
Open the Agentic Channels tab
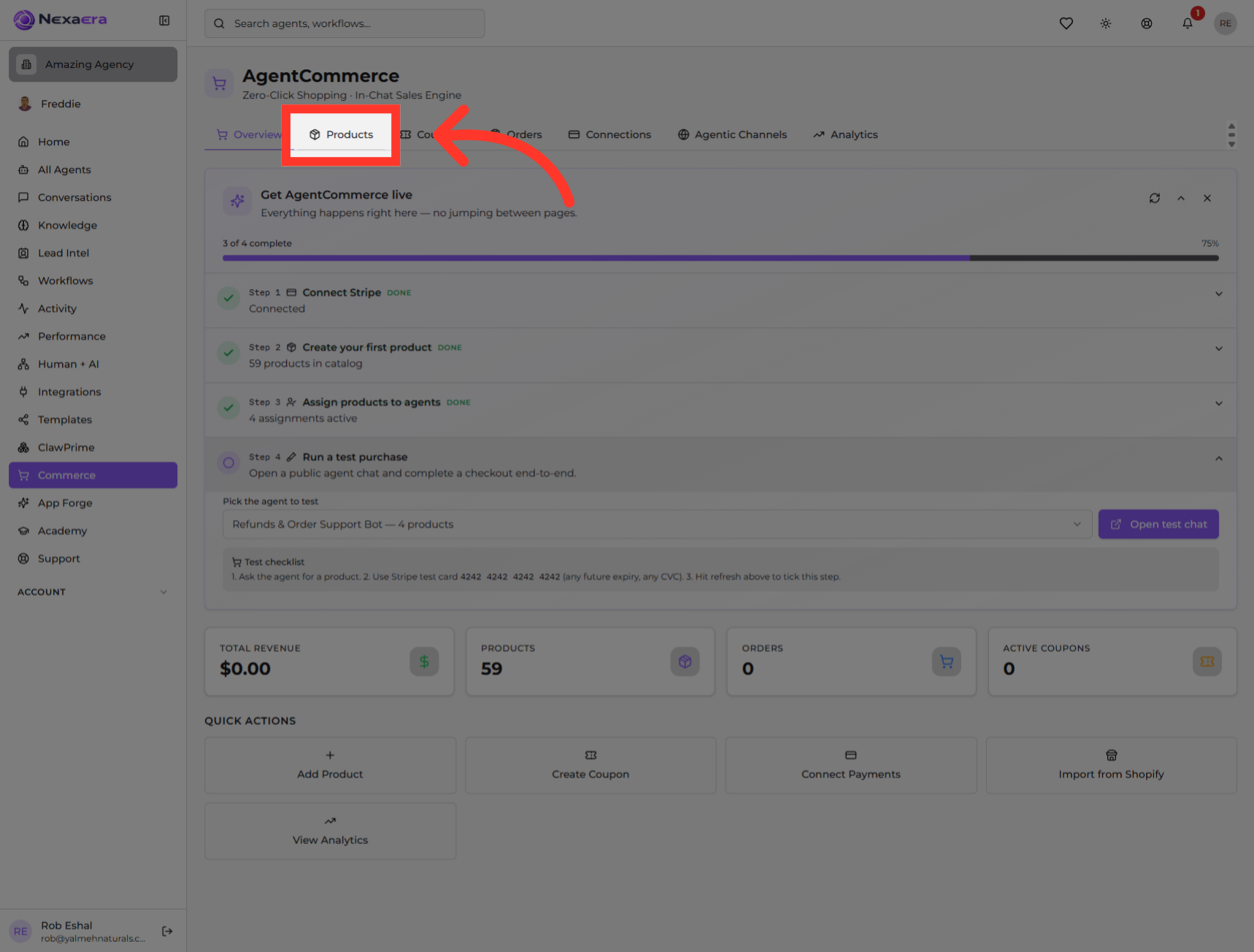click(732, 134)
